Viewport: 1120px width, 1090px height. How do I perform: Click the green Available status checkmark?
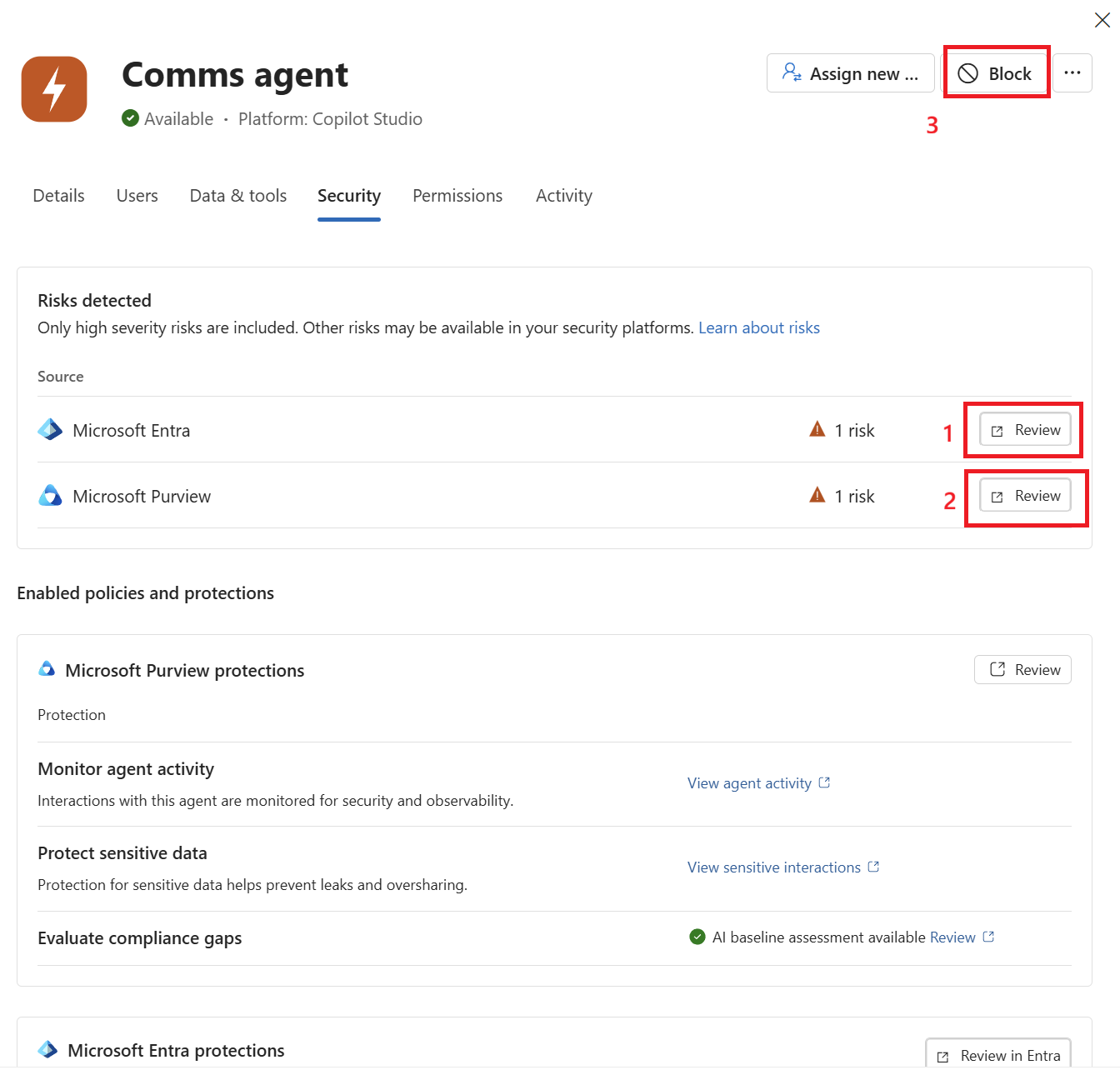(x=130, y=118)
